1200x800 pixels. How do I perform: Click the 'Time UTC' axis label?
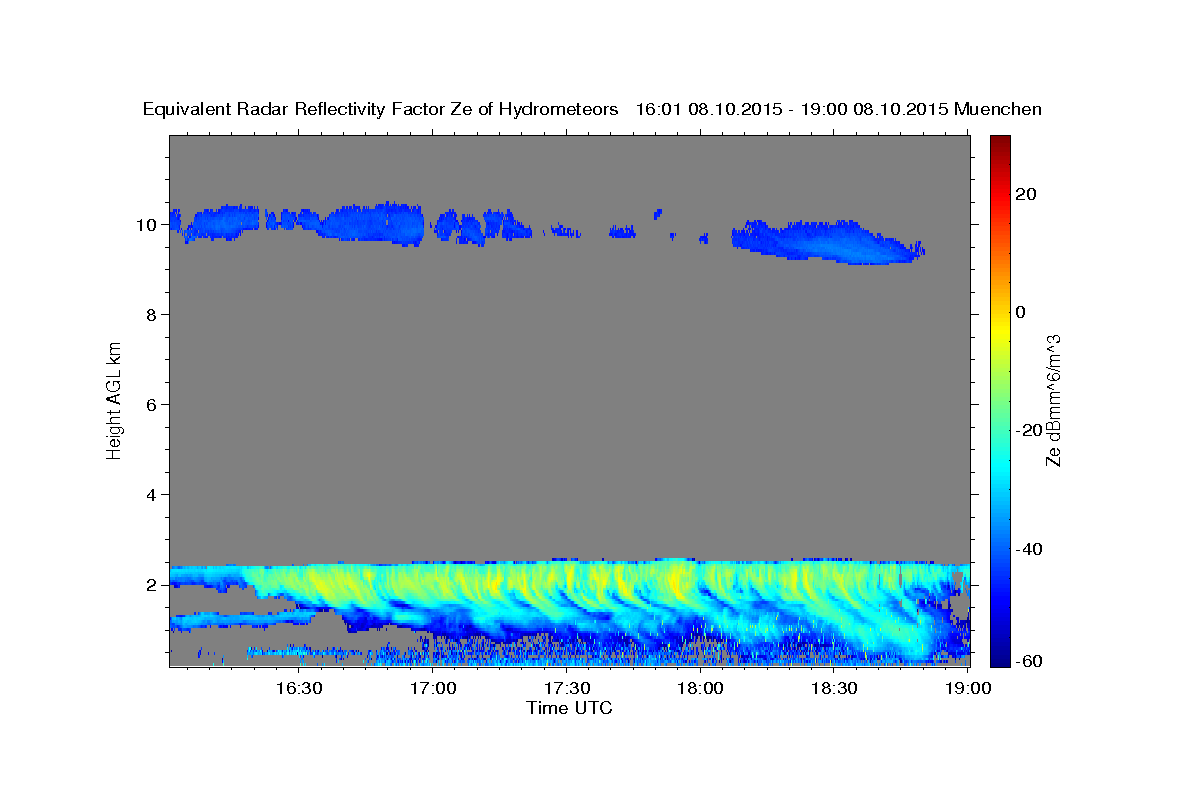569,708
